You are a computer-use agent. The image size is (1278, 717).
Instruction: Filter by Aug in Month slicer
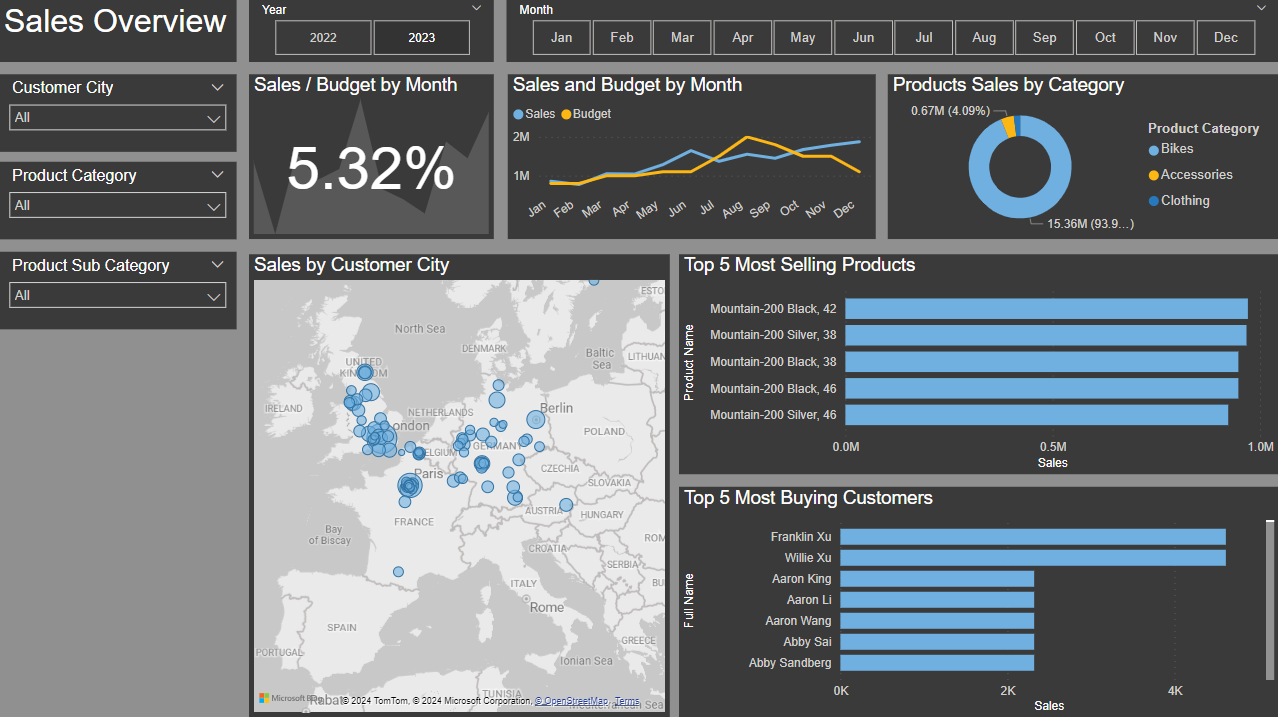click(984, 38)
